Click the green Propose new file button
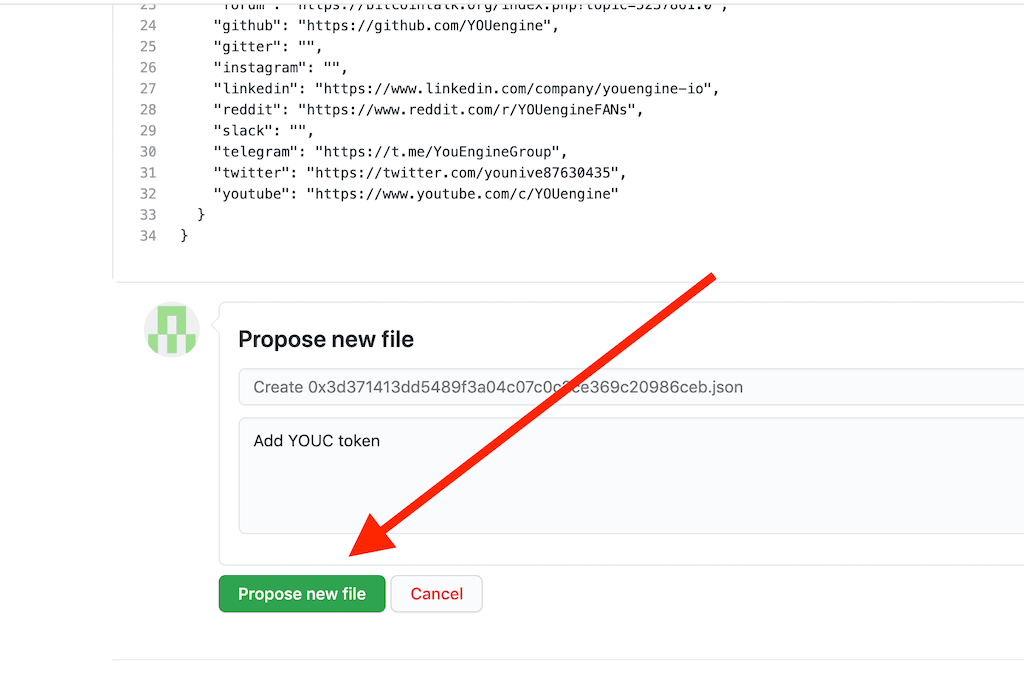1024x679 pixels. tap(302, 593)
